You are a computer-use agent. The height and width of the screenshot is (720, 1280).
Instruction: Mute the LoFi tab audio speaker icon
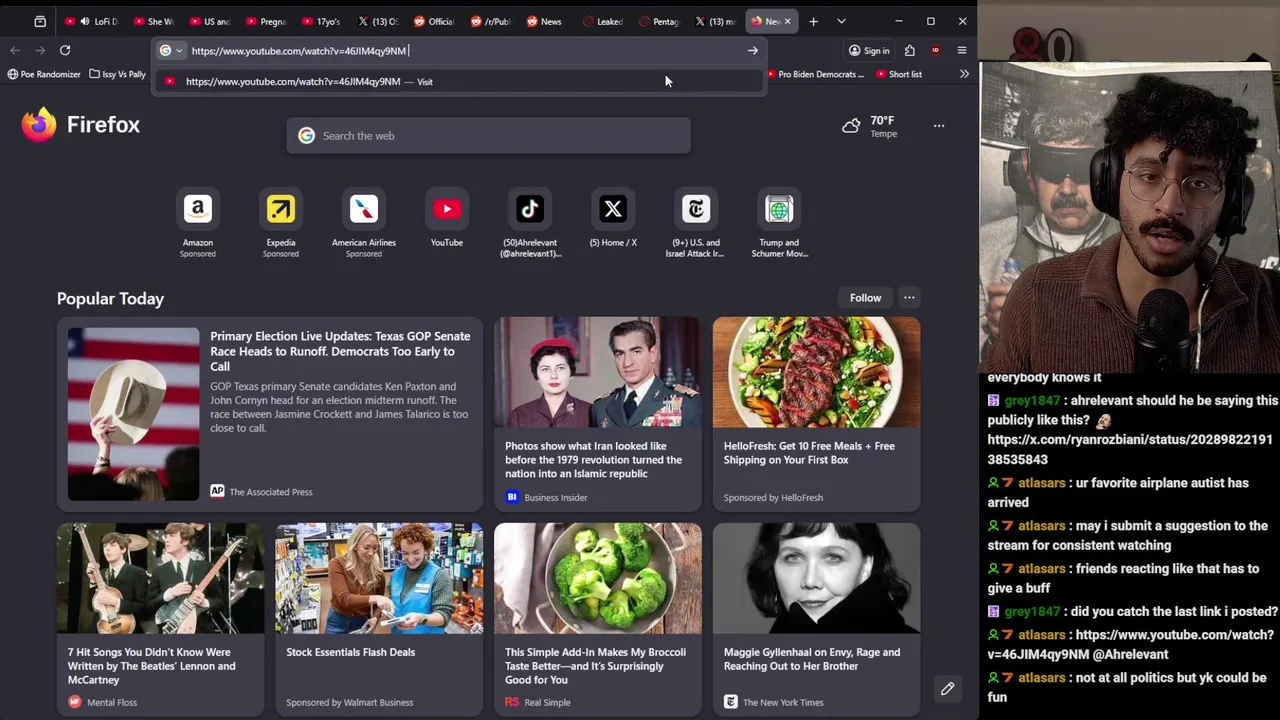(84, 21)
